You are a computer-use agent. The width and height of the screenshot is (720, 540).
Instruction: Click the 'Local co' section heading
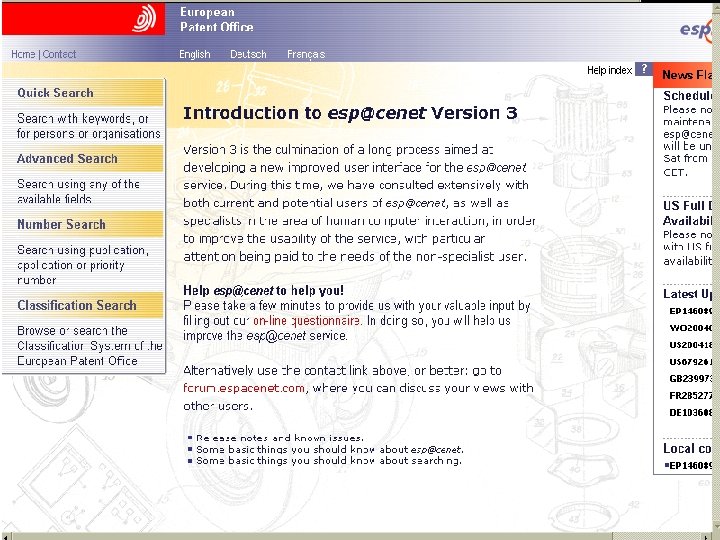(687, 449)
